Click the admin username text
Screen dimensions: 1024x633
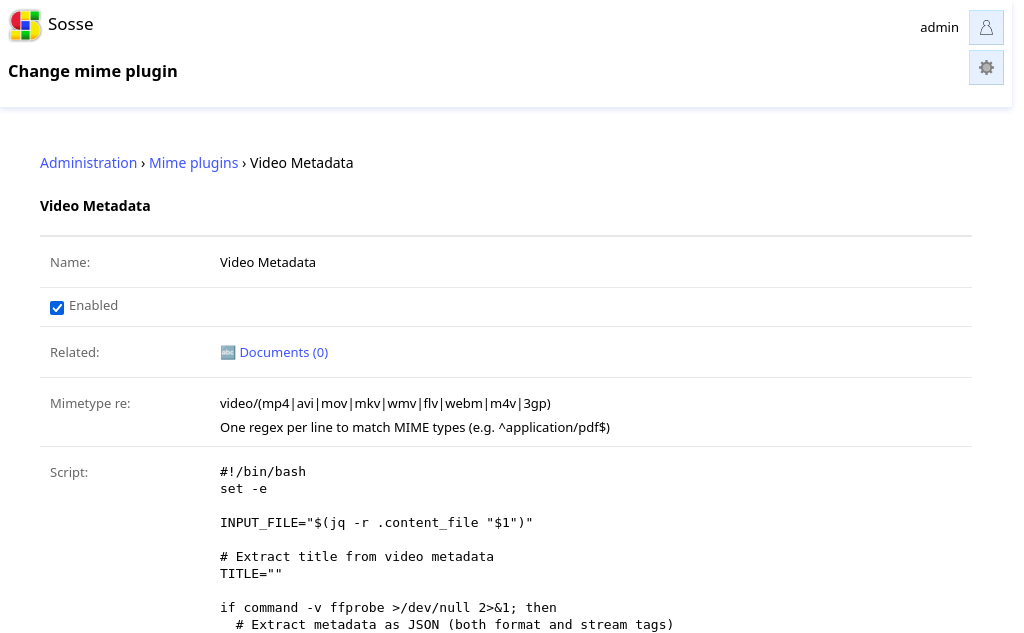click(x=939, y=27)
